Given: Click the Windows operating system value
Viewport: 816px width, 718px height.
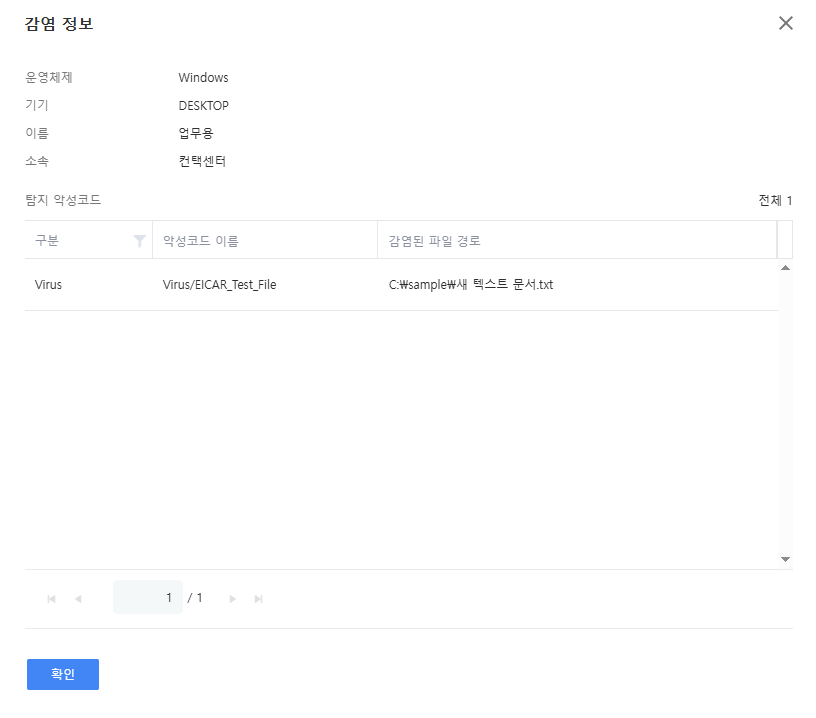Looking at the screenshot, I should tap(203, 78).
